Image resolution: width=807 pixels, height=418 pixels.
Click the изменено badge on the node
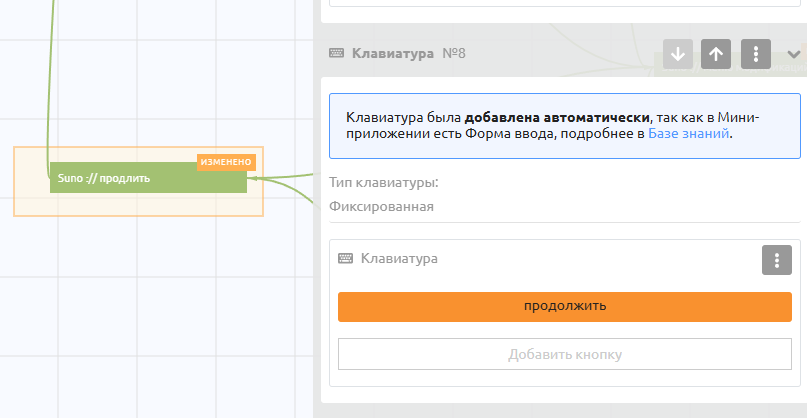[226, 162]
